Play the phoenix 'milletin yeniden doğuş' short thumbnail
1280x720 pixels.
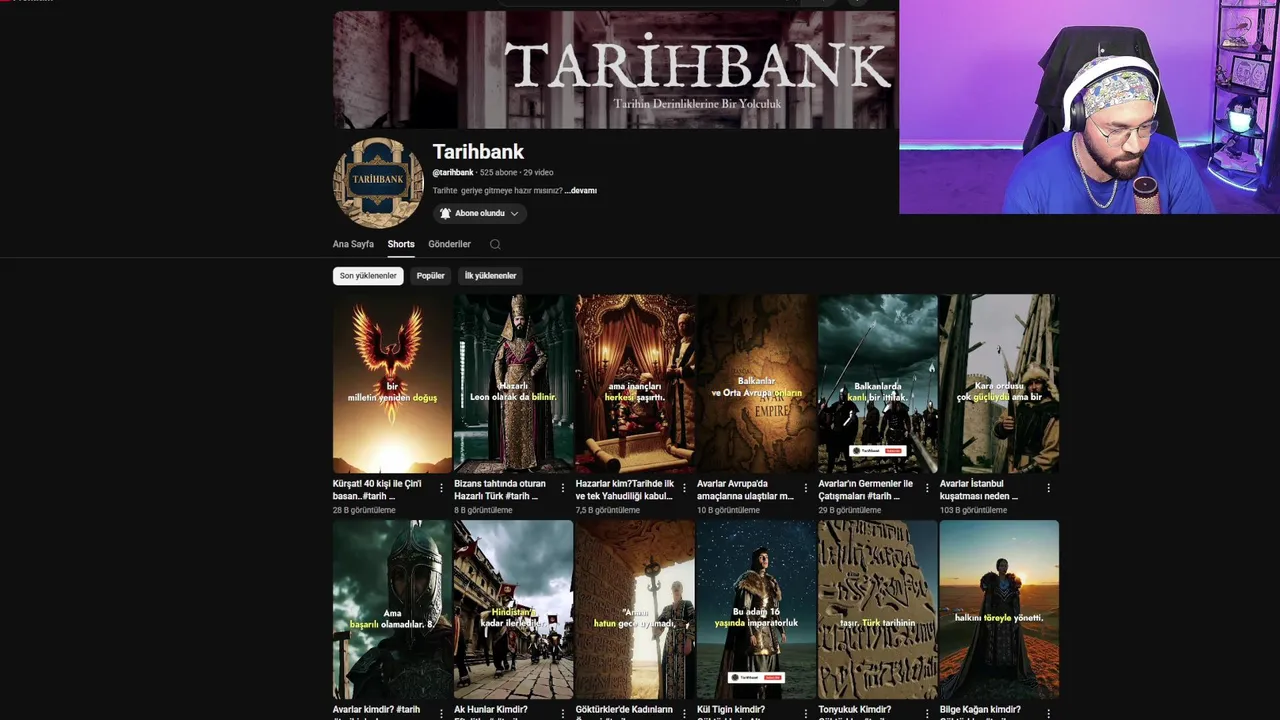(x=392, y=383)
